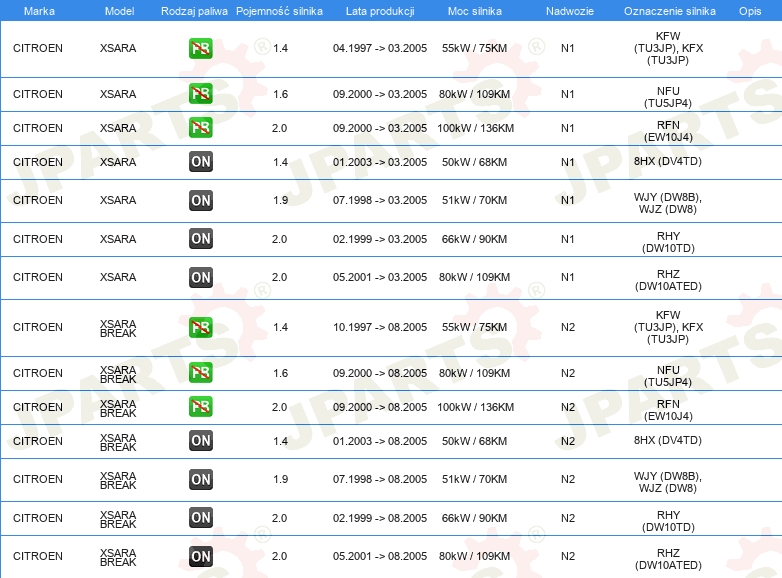Click the ON diesel icon in the XSARA BREAK 1.9 row
The width and height of the screenshot is (782, 578).
point(200,479)
